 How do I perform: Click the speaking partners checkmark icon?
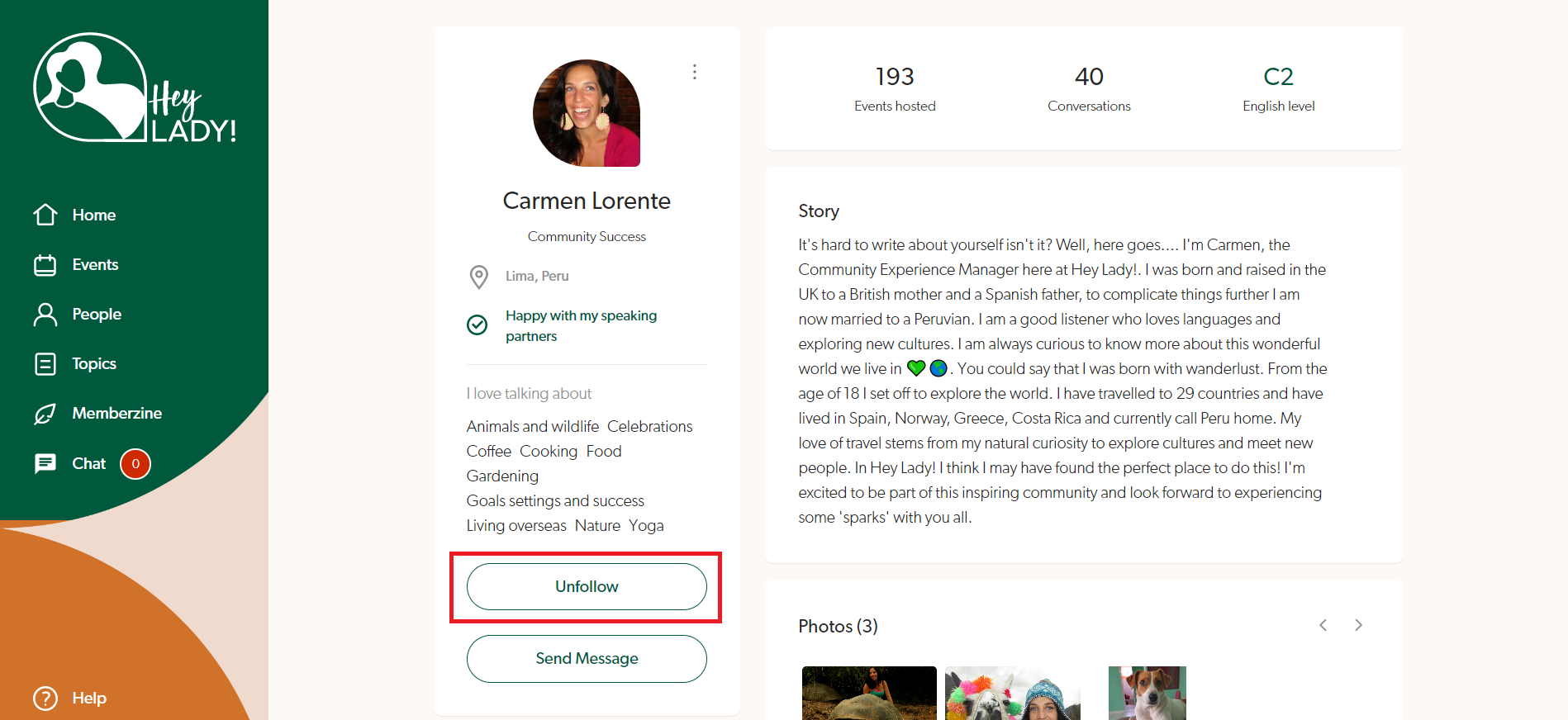click(x=478, y=325)
